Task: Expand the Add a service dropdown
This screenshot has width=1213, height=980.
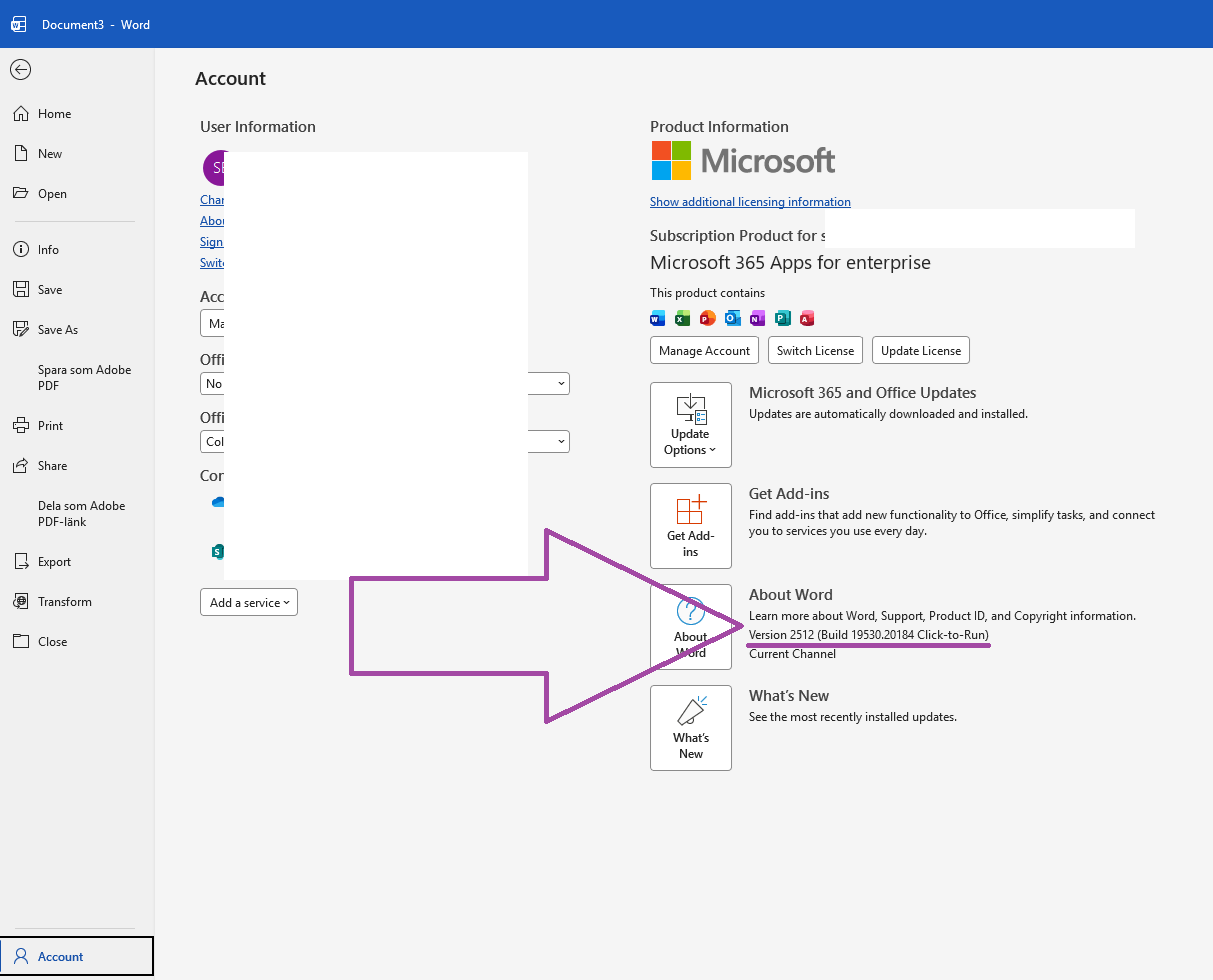Action: tap(249, 602)
